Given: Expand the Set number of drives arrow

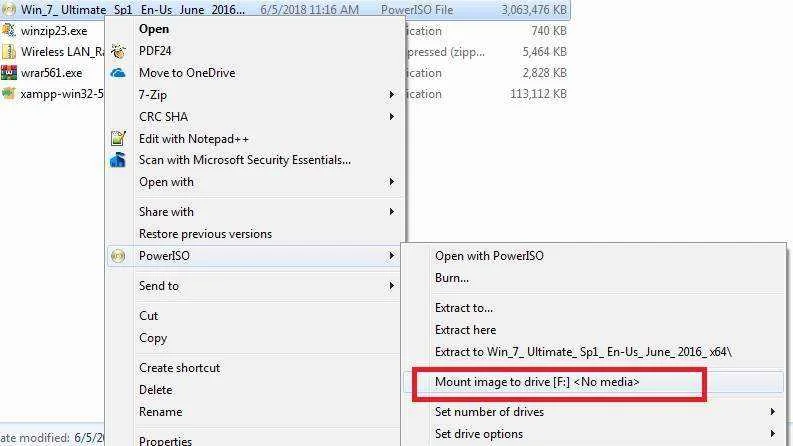Looking at the screenshot, I should (x=772, y=412).
